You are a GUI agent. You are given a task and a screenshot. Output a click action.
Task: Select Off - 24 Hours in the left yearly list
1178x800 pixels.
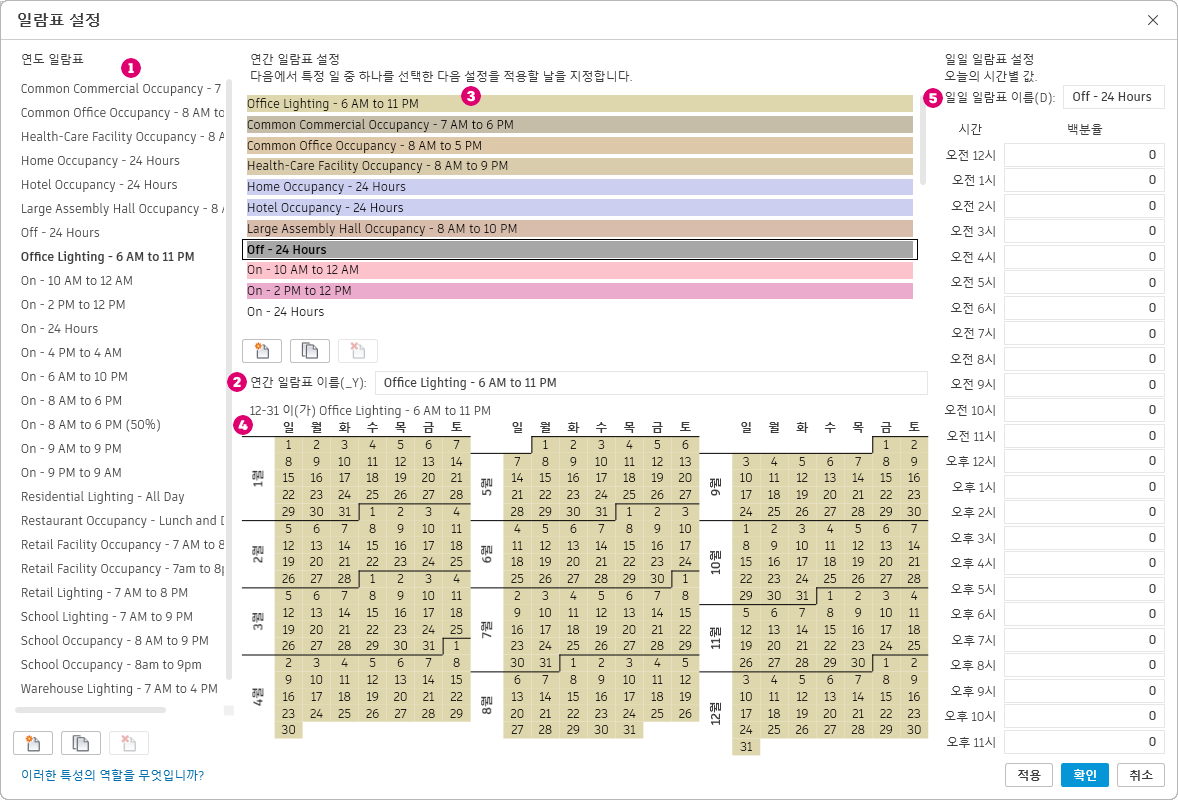click(x=60, y=233)
